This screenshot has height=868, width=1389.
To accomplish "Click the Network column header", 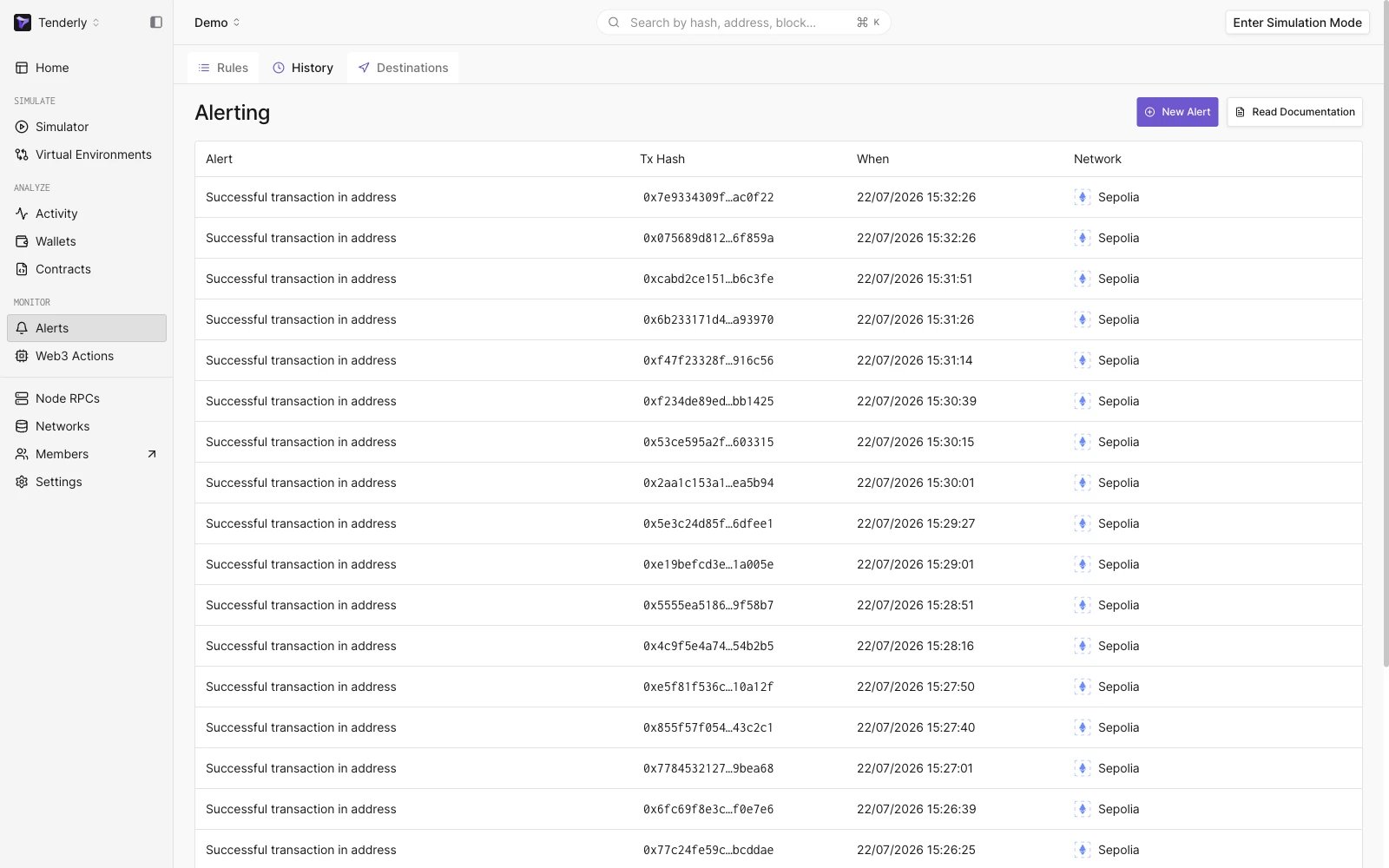I will (x=1097, y=159).
